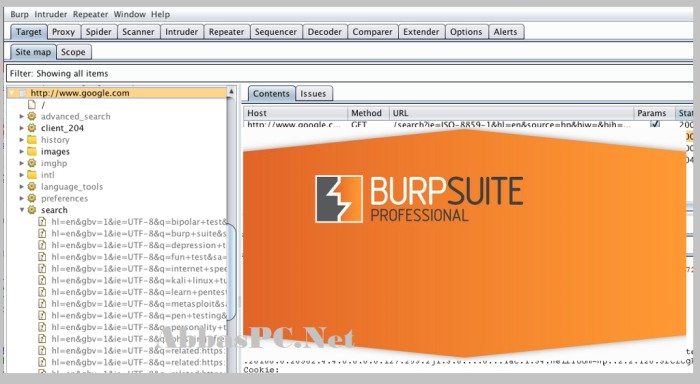Click the imghp gear icon

pyautogui.click(x=32, y=163)
